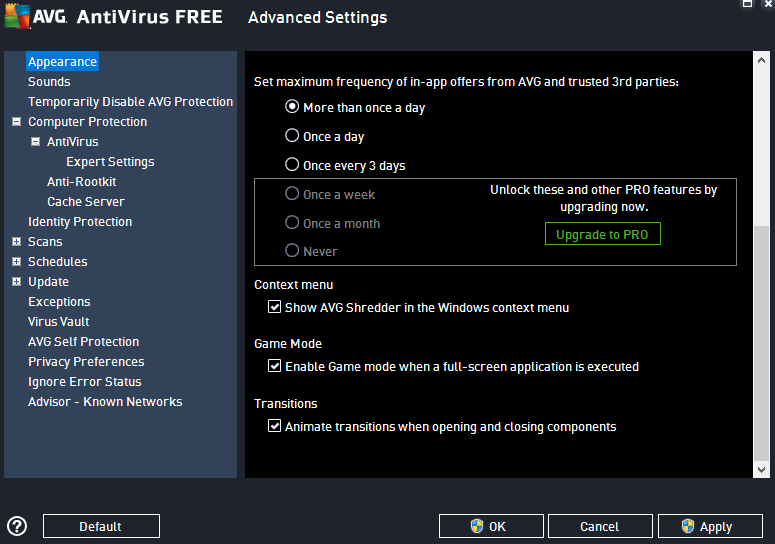This screenshot has height=544, width=775.
Task: Expand the Update tree node
Action: 16,282
